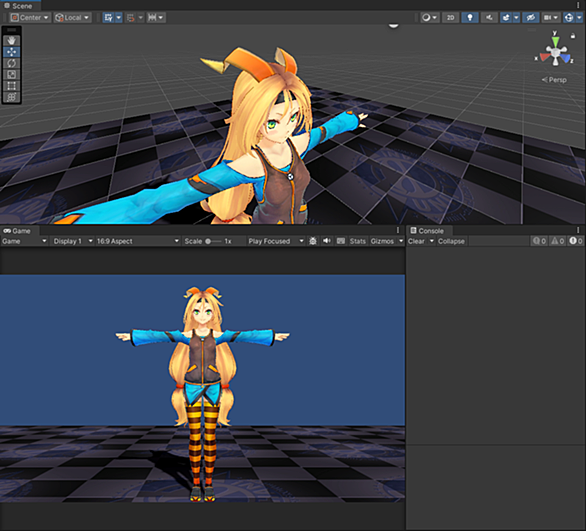This screenshot has height=531, width=586.
Task: Select the Rotate tool
Action: click(11, 63)
